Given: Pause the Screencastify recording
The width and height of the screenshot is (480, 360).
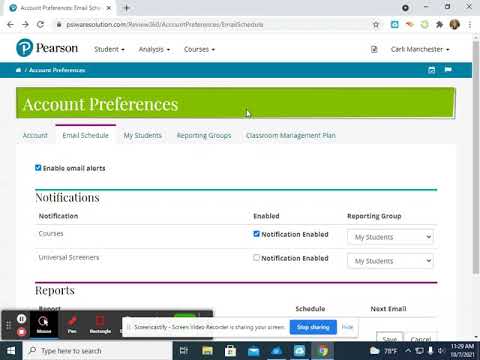Looking at the screenshot, I should click(21, 319).
